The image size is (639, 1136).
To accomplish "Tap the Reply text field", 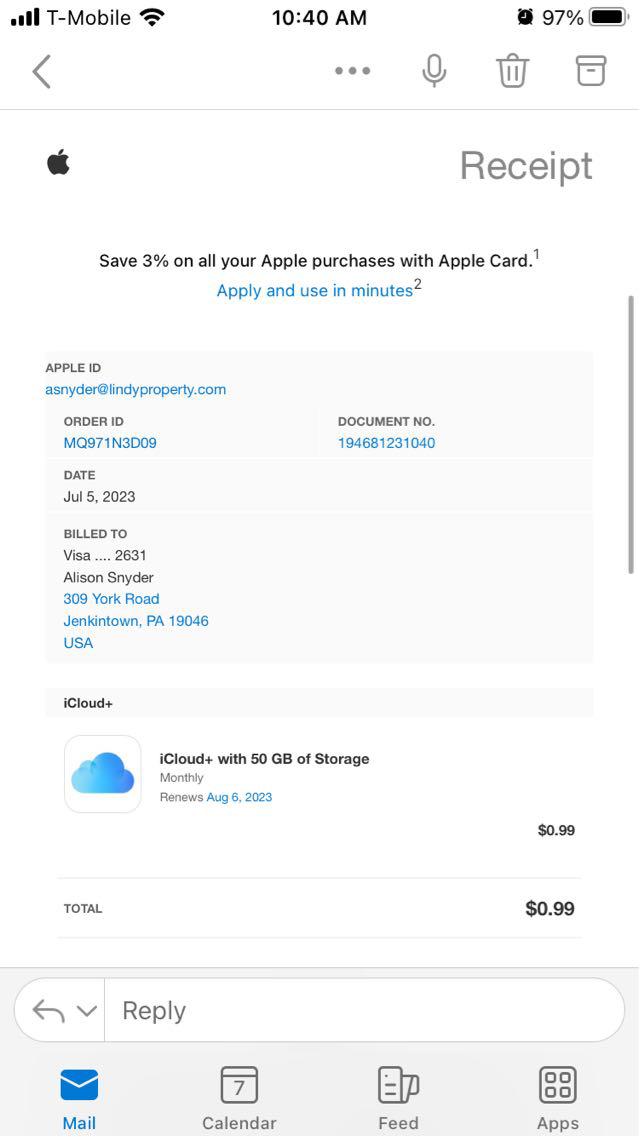I will (360, 1011).
